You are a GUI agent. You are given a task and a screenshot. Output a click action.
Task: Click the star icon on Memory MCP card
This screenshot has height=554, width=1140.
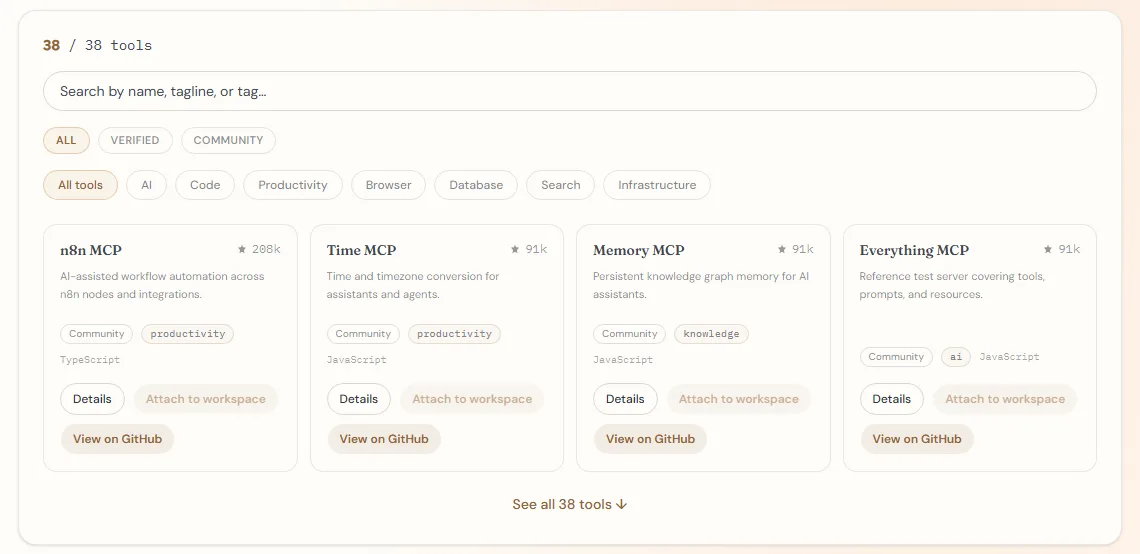point(782,249)
